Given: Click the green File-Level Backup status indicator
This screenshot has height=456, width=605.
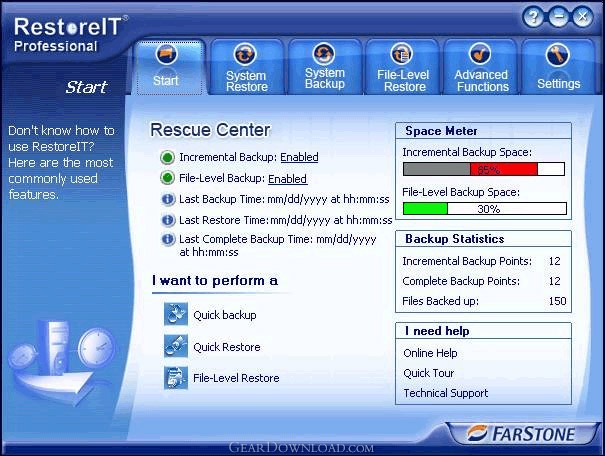Looking at the screenshot, I should tap(167, 178).
